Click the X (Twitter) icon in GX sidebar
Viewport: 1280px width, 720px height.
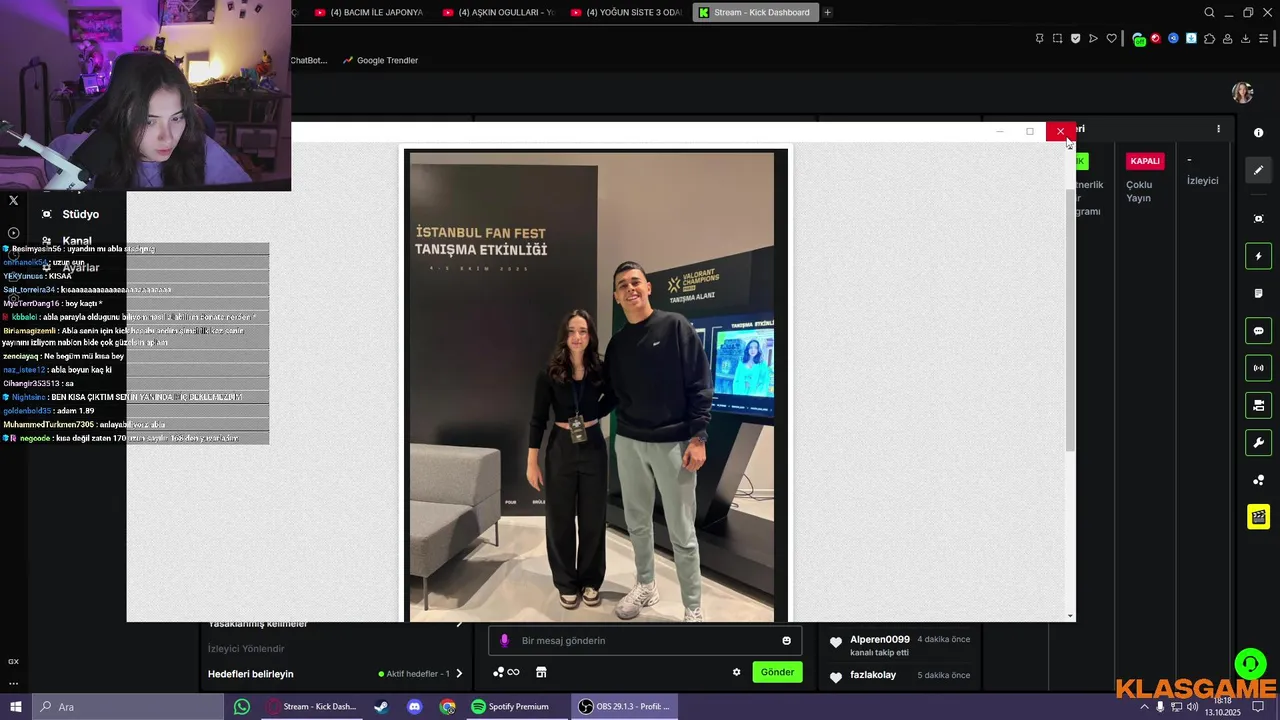click(13, 200)
